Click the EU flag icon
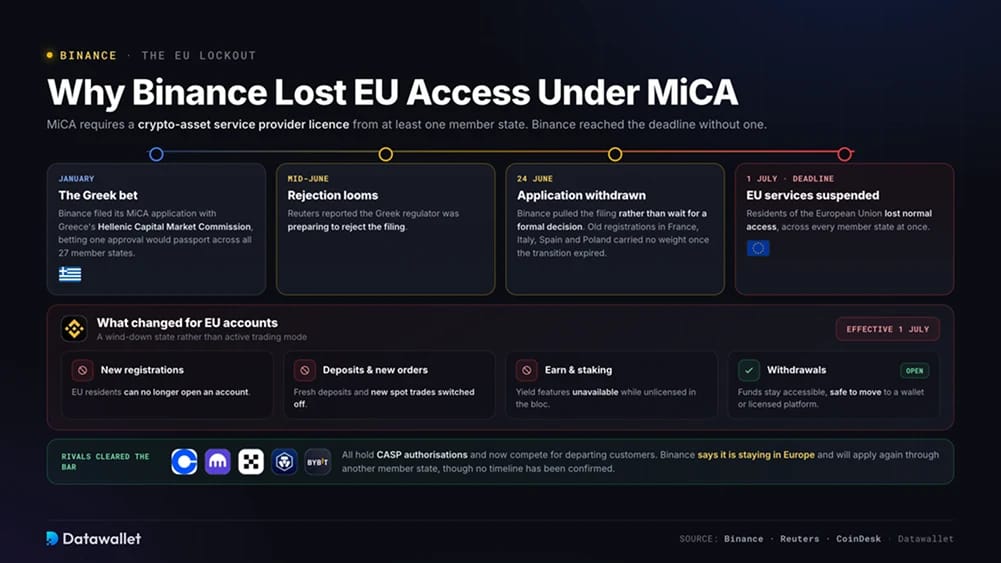The height and width of the screenshot is (563, 1001). tap(758, 248)
